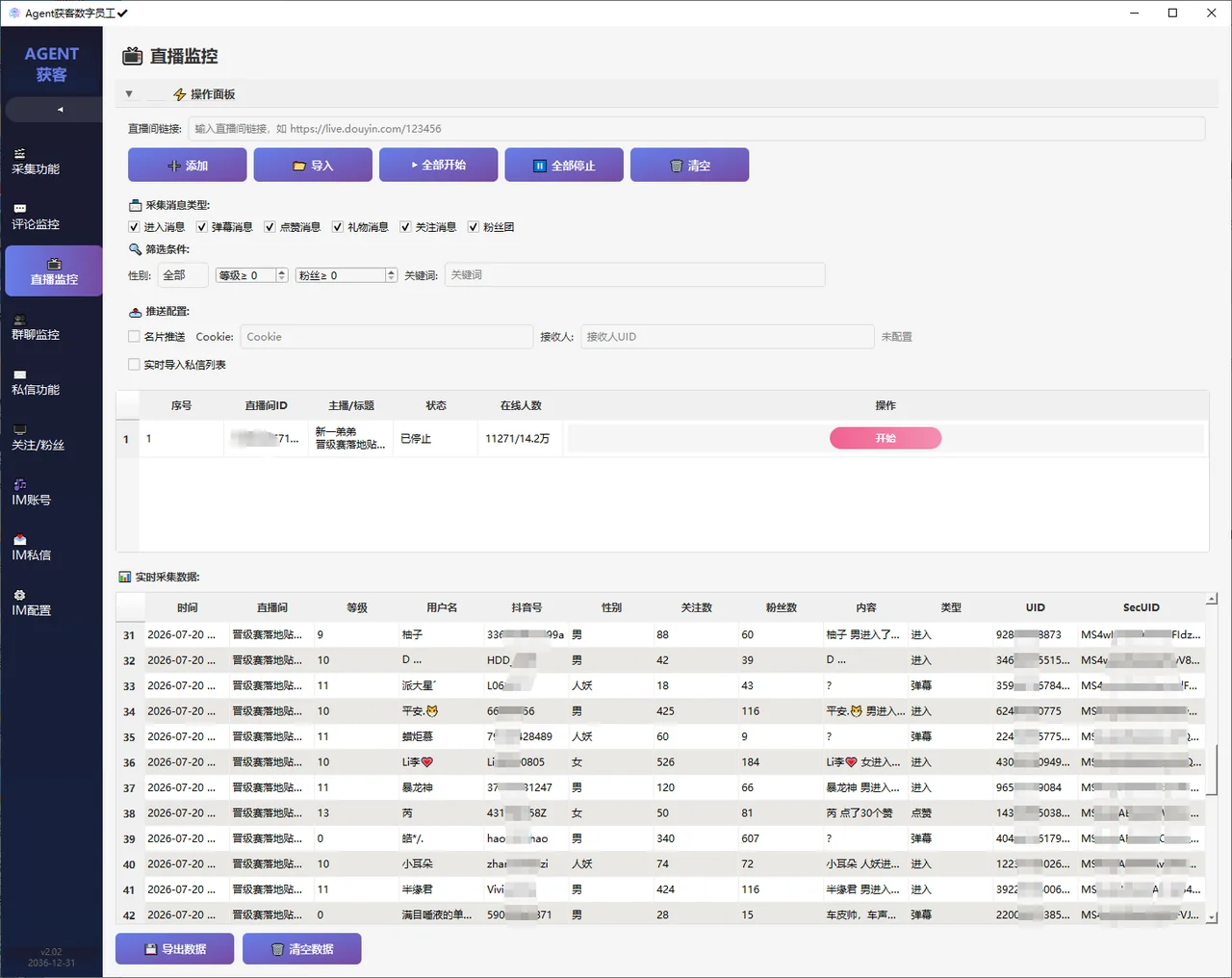Collapse the 操作面板 section triangle
The image size is (1232, 978).
click(129, 94)
